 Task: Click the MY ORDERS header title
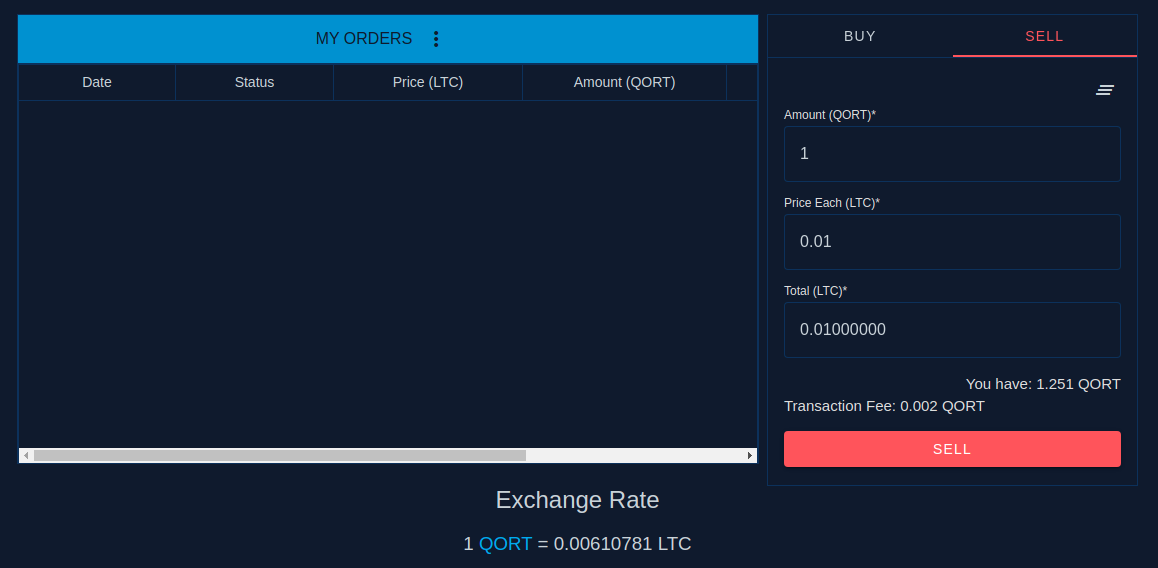click(x=363, y=39)
